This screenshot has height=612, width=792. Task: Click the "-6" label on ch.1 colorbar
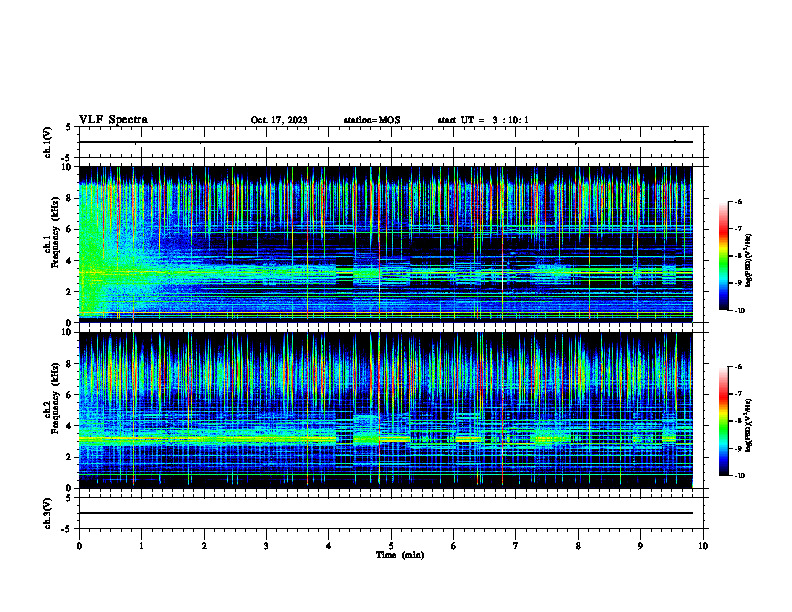(737, 202)
